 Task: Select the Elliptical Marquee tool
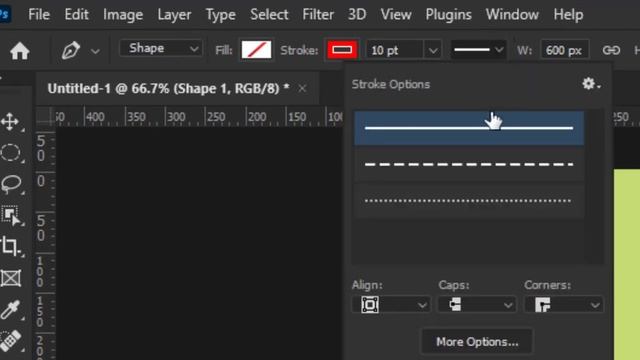pyautogui.click(x=10, y=153)
